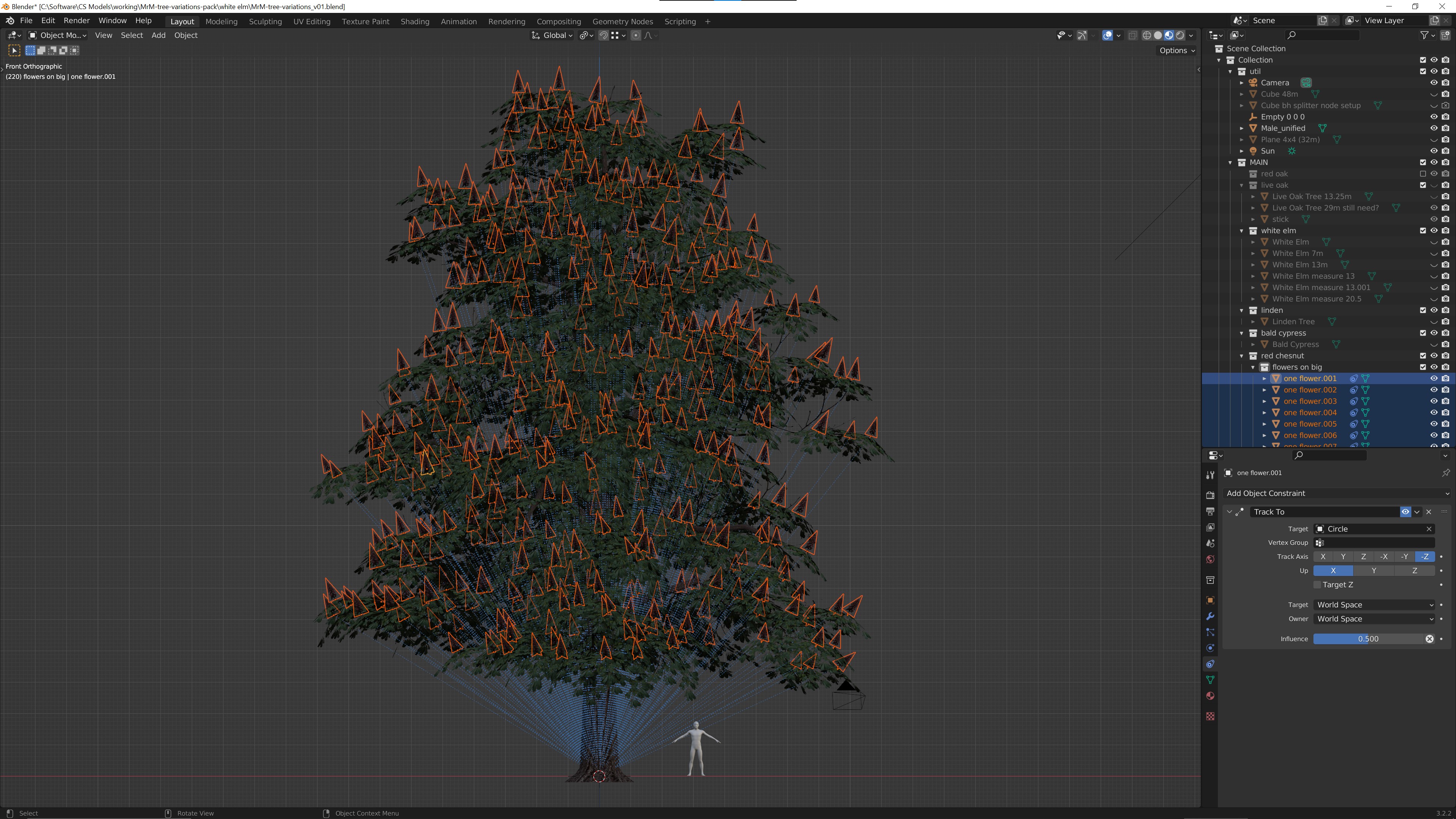The height and width of the screenshot is (819, 1456).
Task: Open World properties tab icon
Action: tap(1210, 560)
